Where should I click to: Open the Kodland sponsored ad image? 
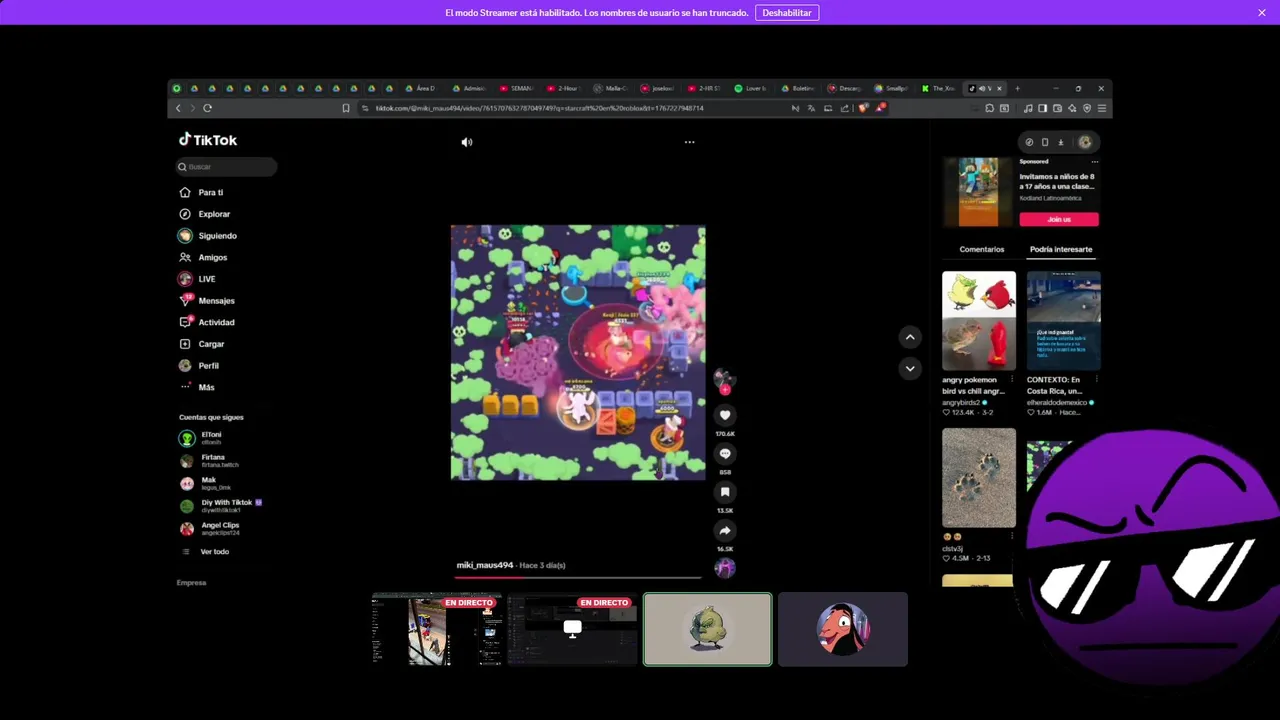tap(978, 192)
